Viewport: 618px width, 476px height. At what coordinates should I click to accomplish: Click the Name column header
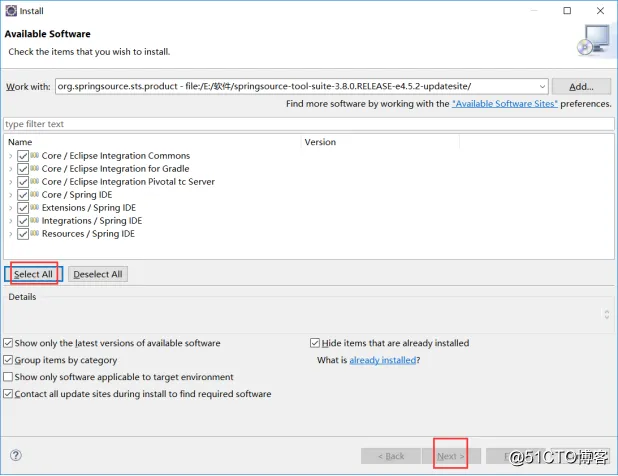[x=153, y=142]
